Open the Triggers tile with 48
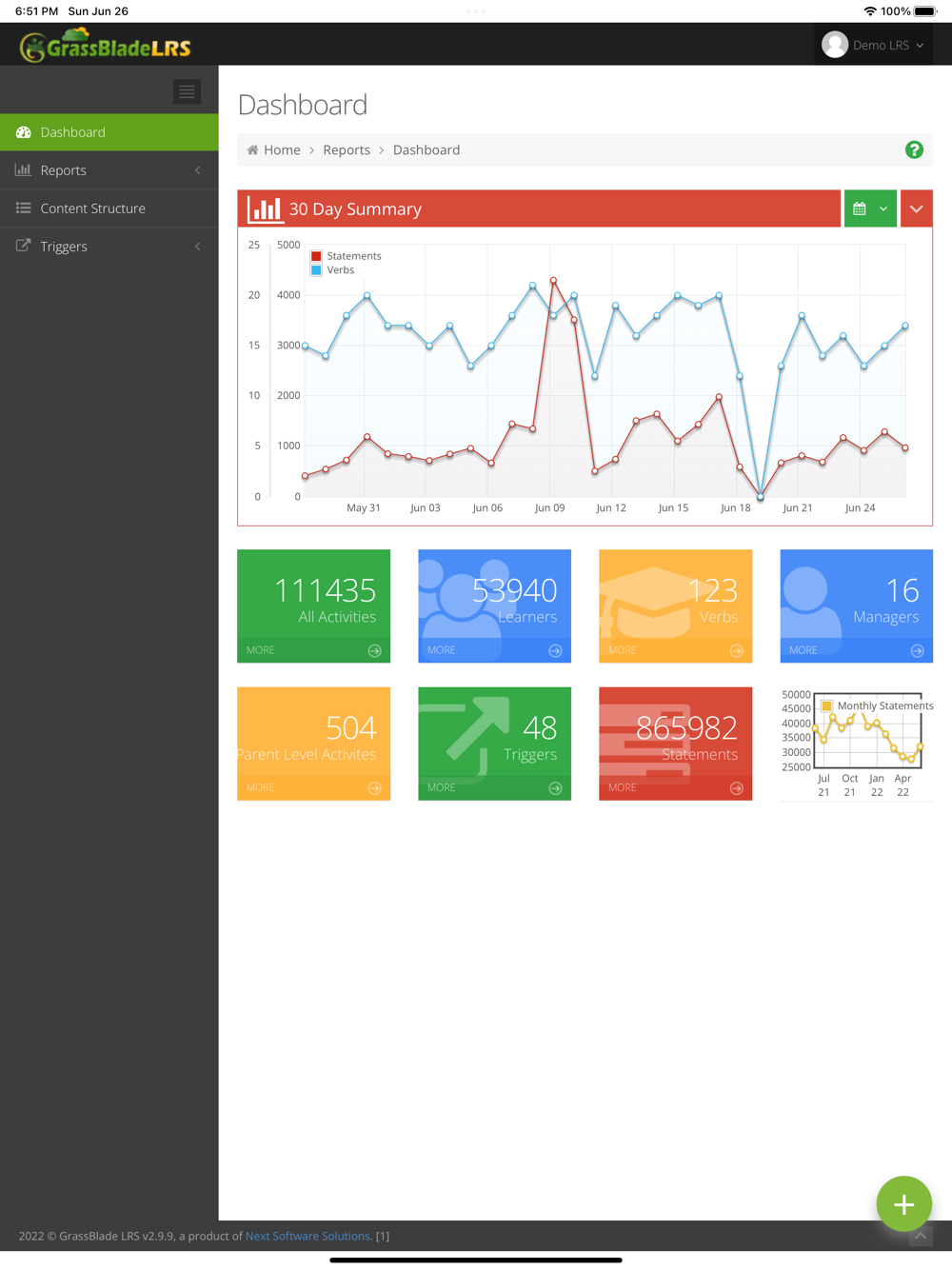 tap(494, 744)
